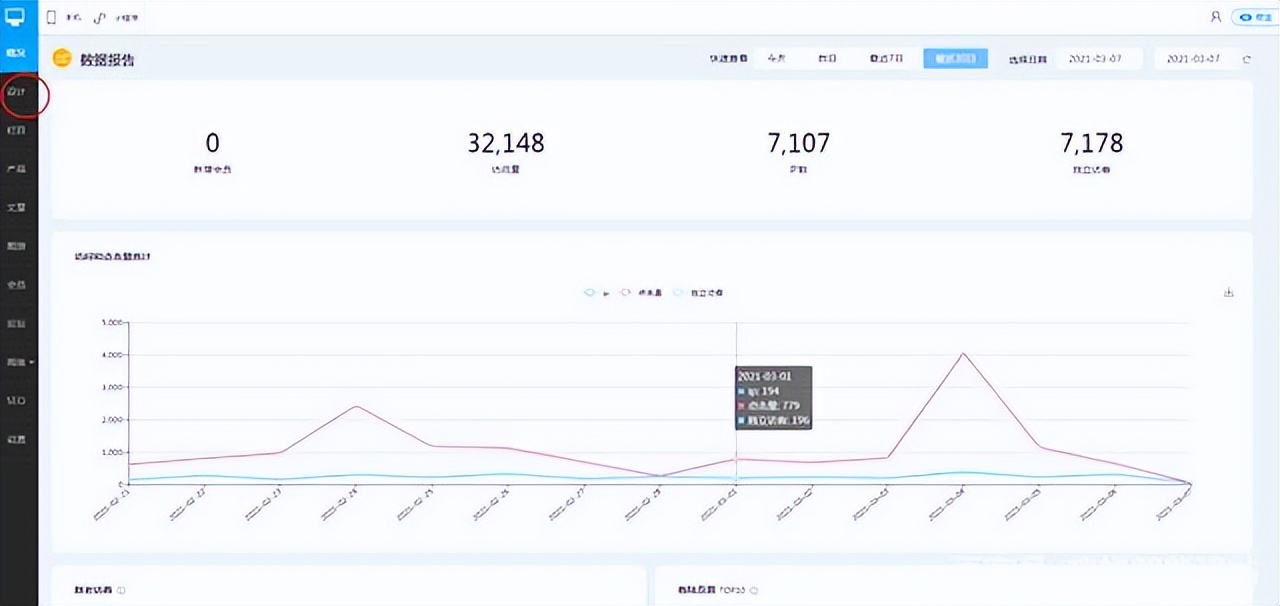Click the orange data report icon
This screenshot has height=606, width=1280.
(x=62, y=59)
